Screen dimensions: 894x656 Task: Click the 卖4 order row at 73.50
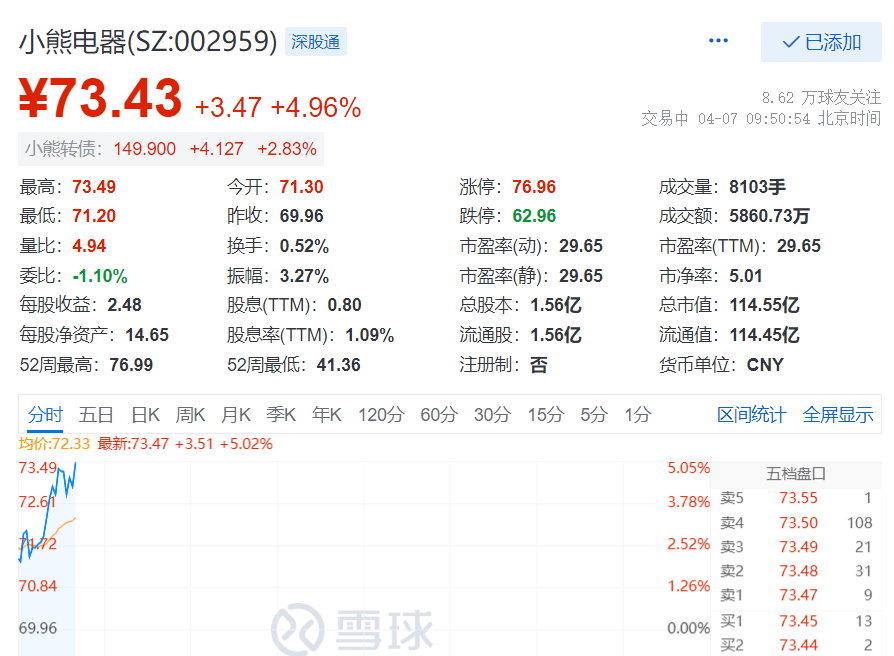click(x=797, y=522)
